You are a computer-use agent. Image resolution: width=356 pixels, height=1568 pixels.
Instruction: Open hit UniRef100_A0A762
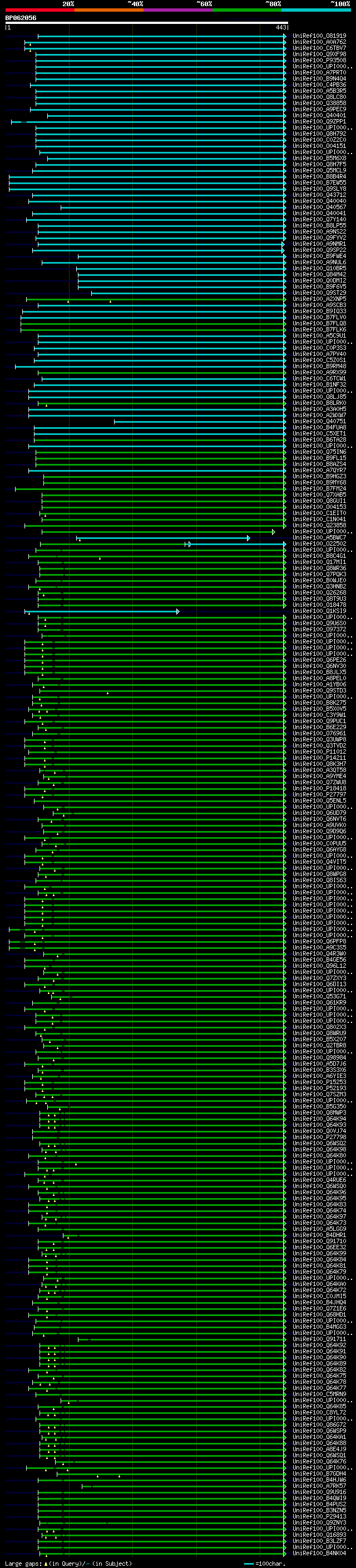click(x=319, y=42)
